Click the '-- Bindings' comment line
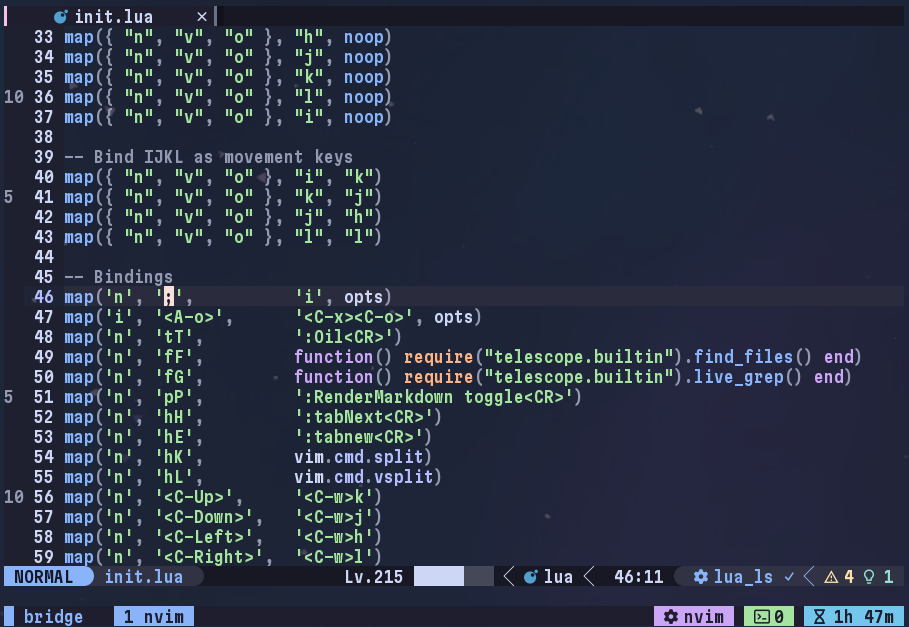 pos(118,277)
